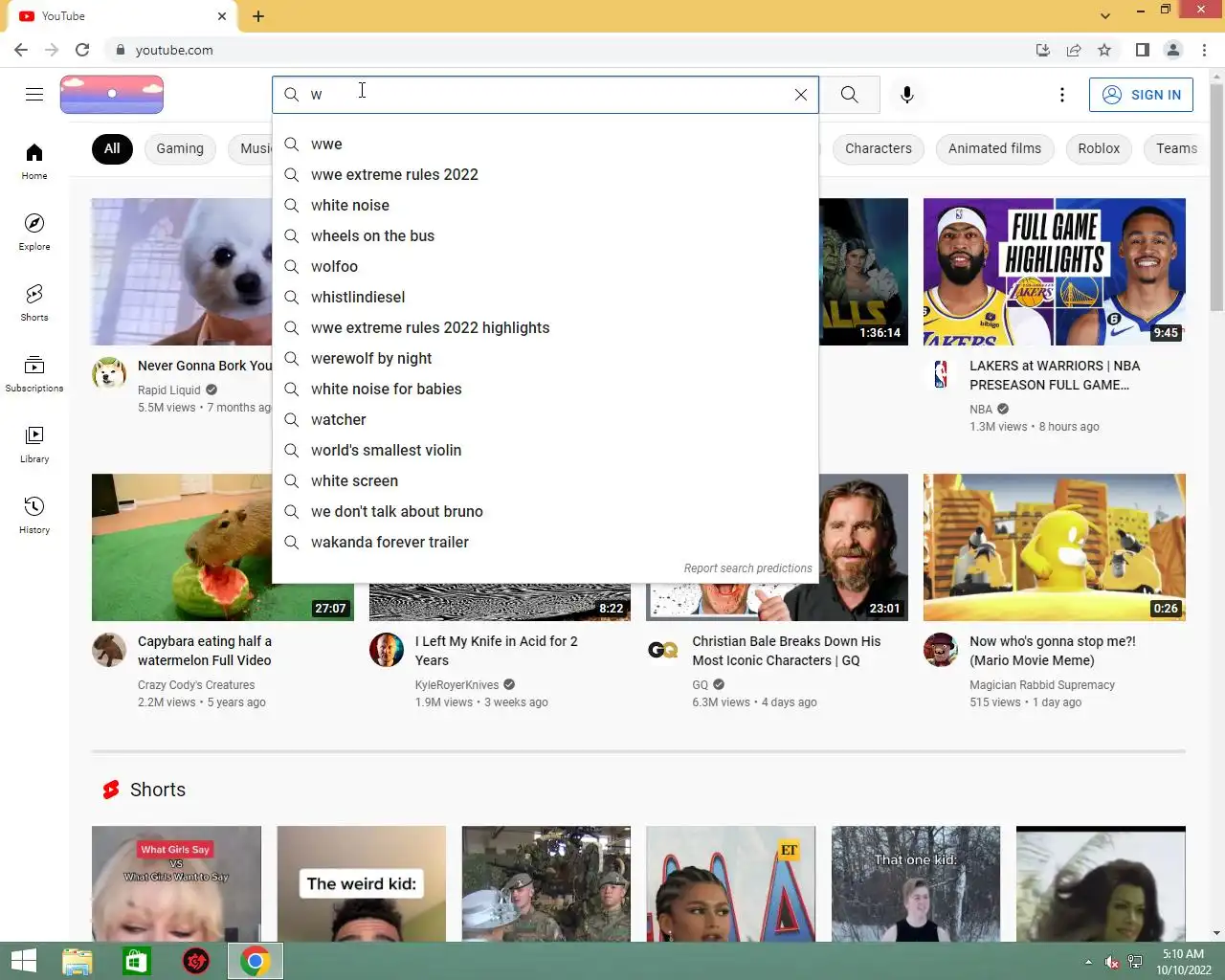Viewport: 1225px width, 980px height.
Task: Reload the YouTube page
Action: point(82,50)
